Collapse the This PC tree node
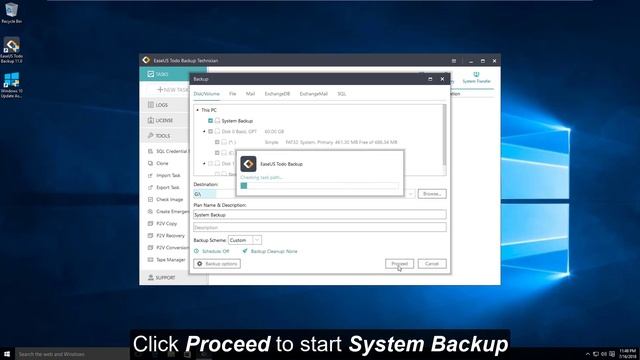The height and width of the screenshot is (360, 640). tap(197, 110)
